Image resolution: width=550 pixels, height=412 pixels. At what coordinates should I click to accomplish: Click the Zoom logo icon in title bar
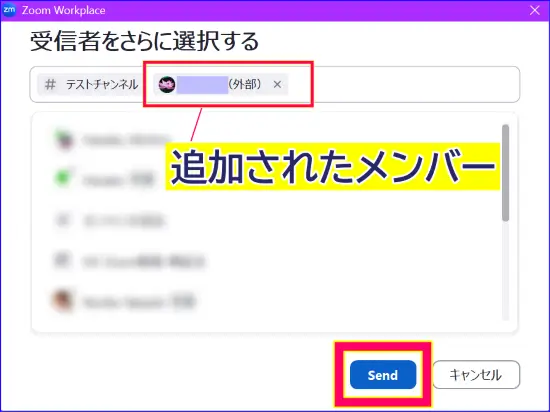click(9, 10)
